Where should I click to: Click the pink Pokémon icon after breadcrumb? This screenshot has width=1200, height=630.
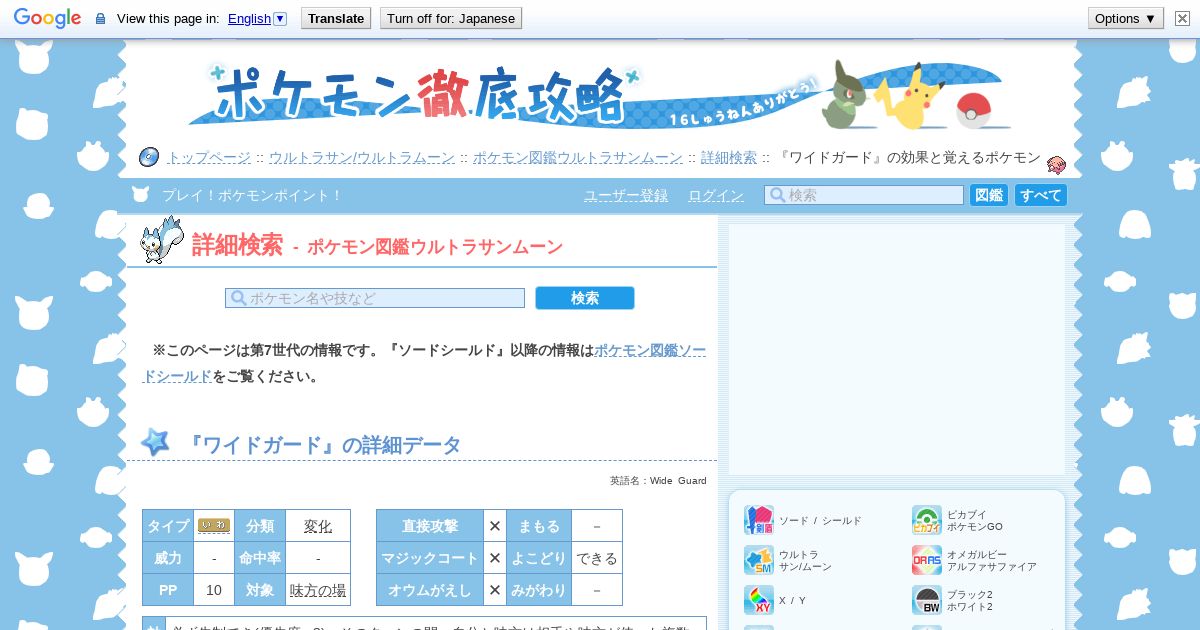pyautogui.click(x=1056, y=164)
